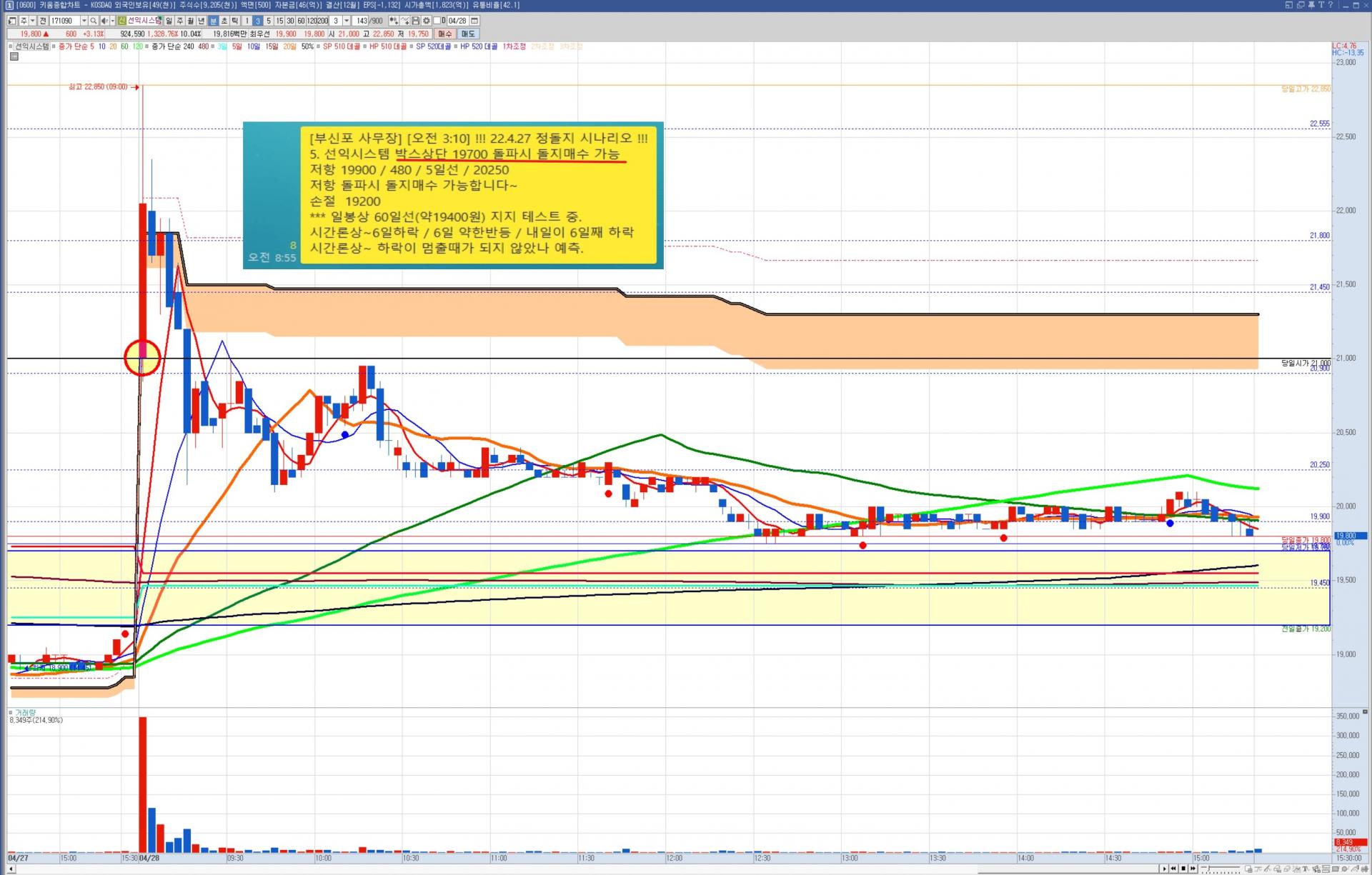The height and width of the screenshot is (875, 1372).
Task: Click the 매수 buy button
Action: [x=444, y=34]
